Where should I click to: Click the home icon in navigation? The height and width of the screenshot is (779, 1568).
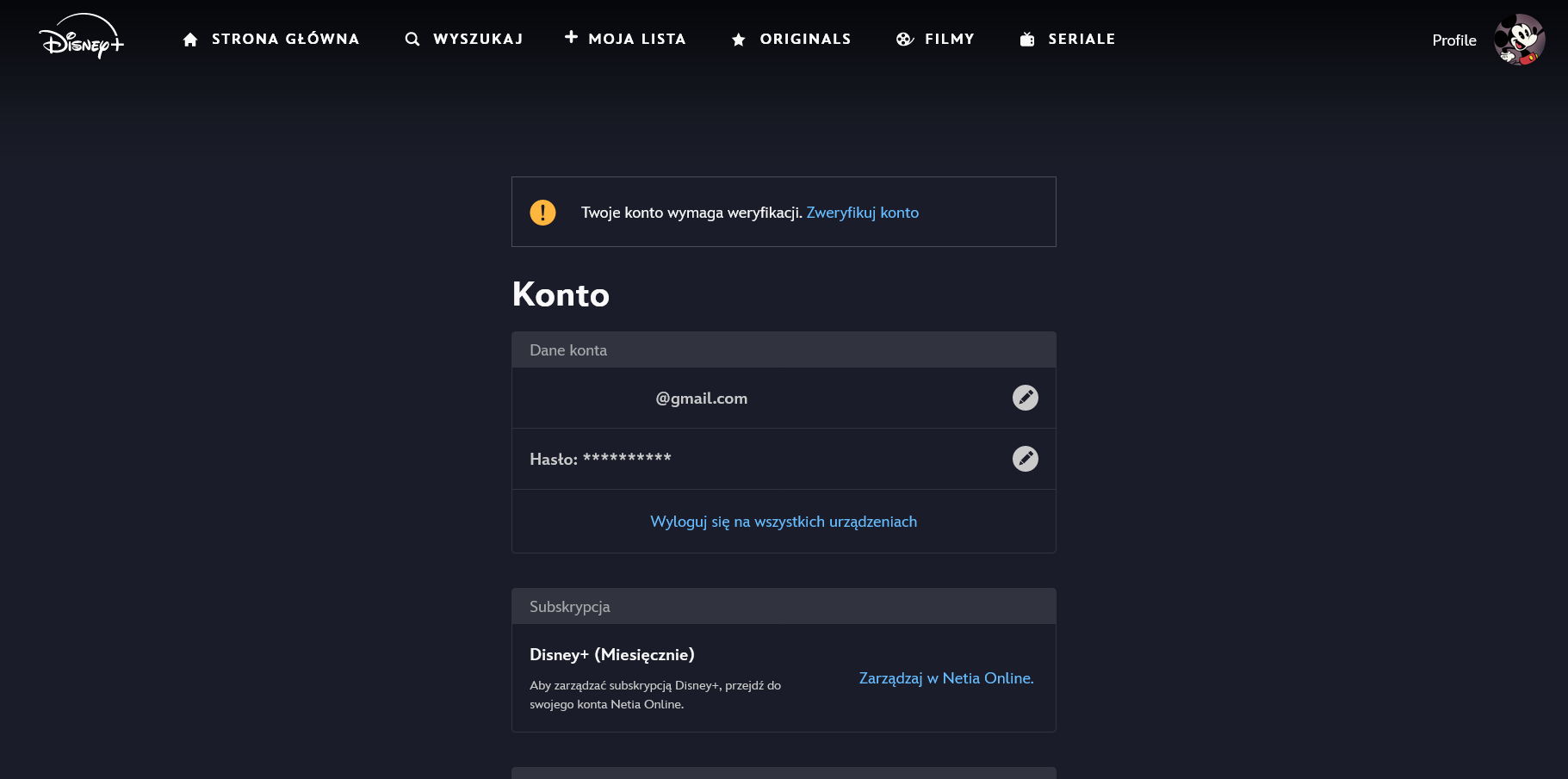pyautogui.click(x=190, y=40)
